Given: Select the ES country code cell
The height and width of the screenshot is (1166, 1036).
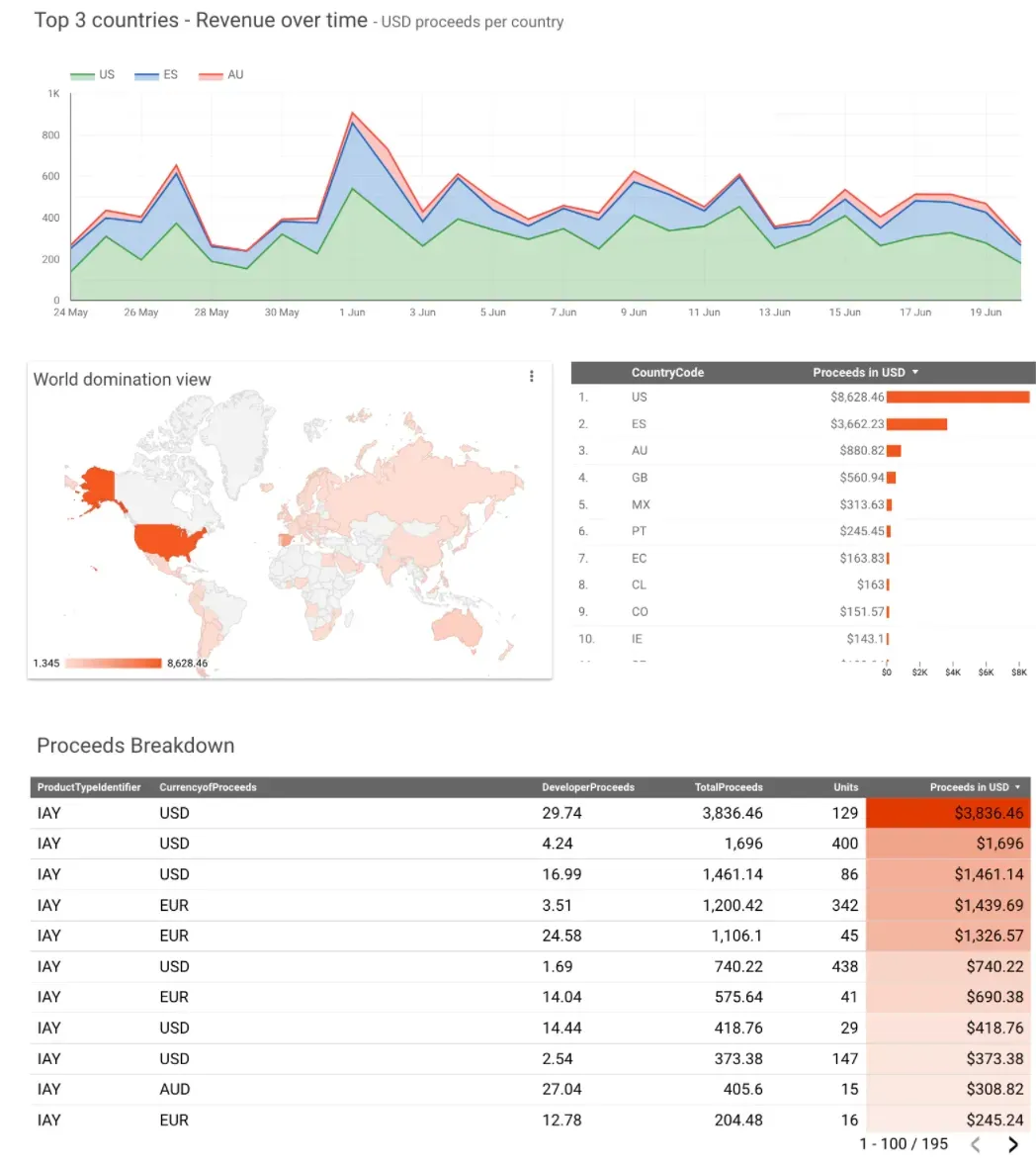Looking at the screenshot, I should pos(640,424).
